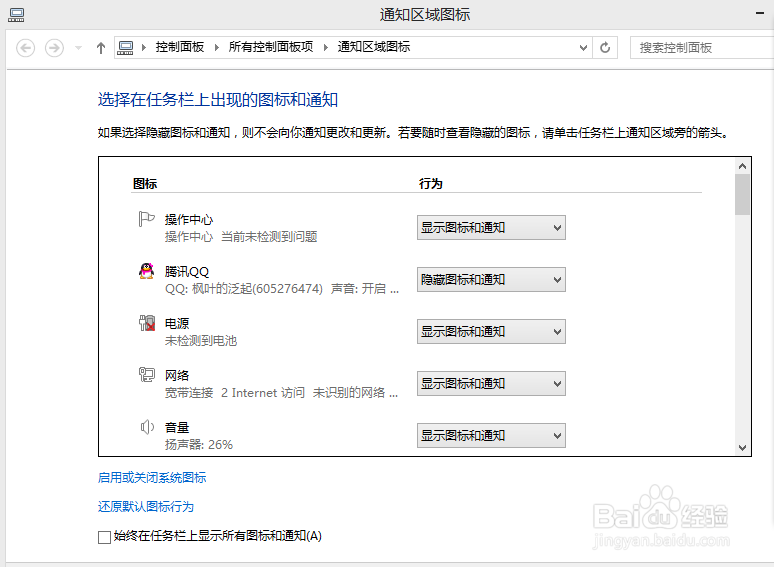Click the 操作中心 flag icon
774x567 pixels.
tap(147, 219)
